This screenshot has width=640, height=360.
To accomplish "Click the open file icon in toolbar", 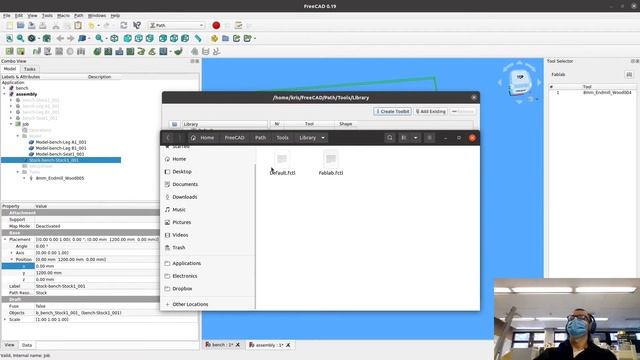I will pyautogui.click(x=20, y=25).
